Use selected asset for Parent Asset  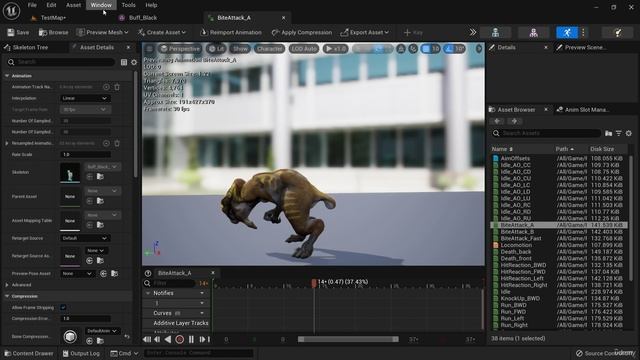click(x=90, y=201)
